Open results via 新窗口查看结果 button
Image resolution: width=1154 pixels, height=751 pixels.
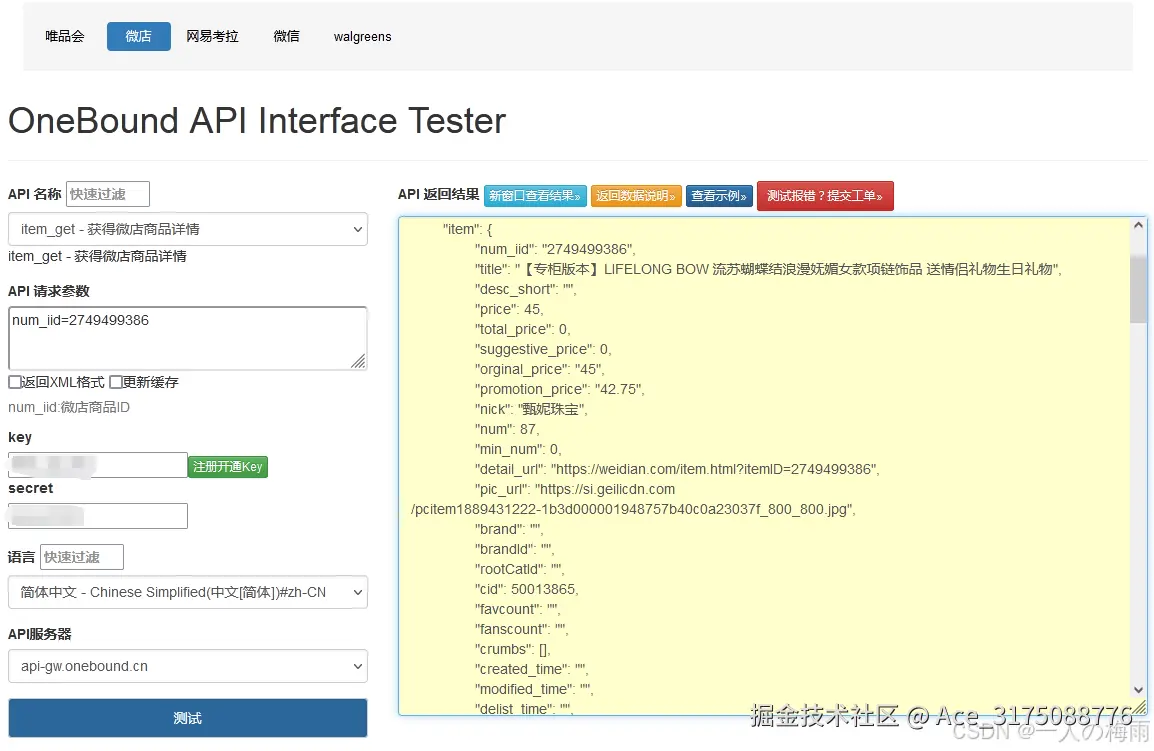click(x=535, y=196)
